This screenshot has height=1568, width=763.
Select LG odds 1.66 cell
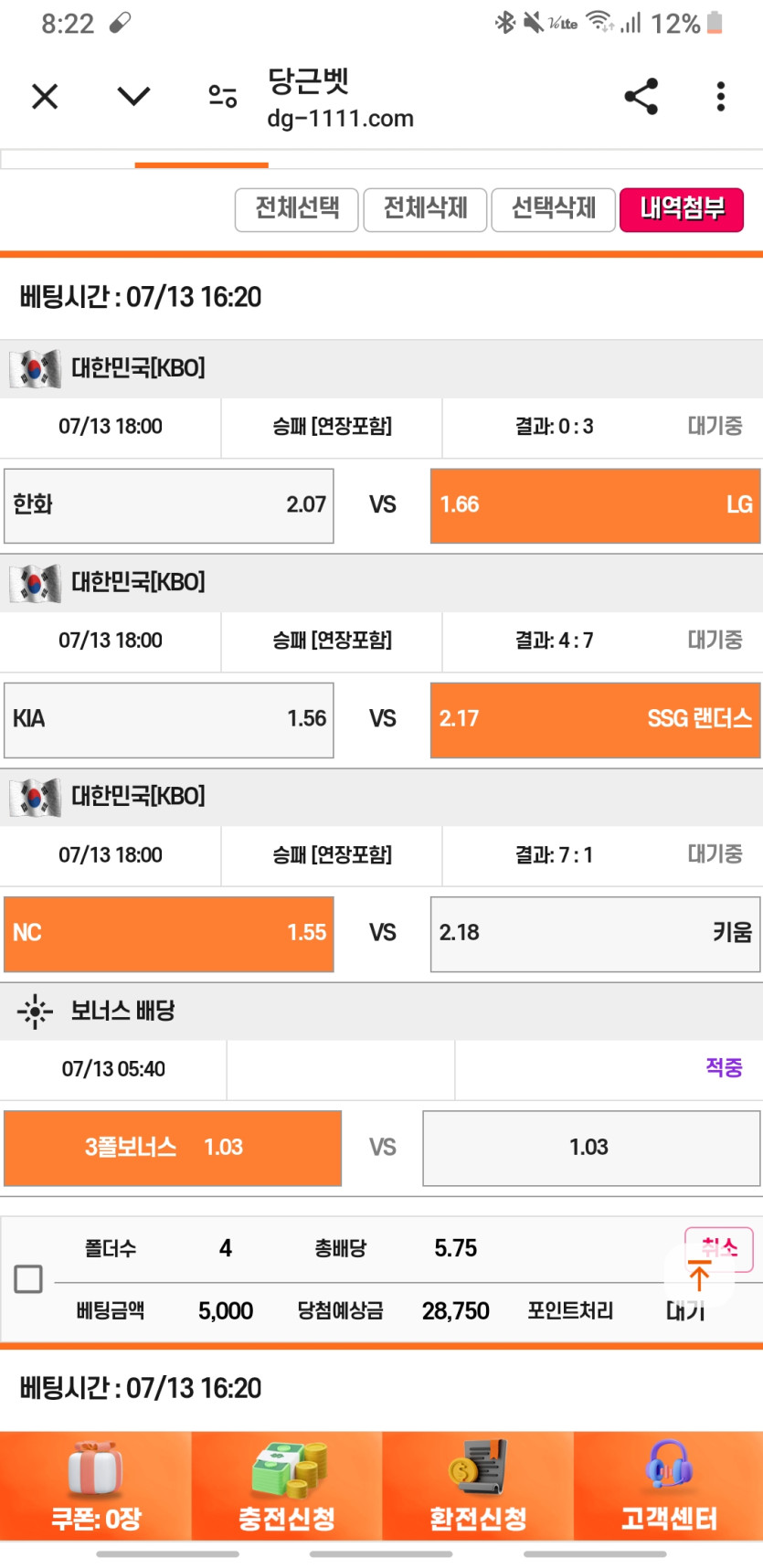pyautogui.click(x=595, y=505)
